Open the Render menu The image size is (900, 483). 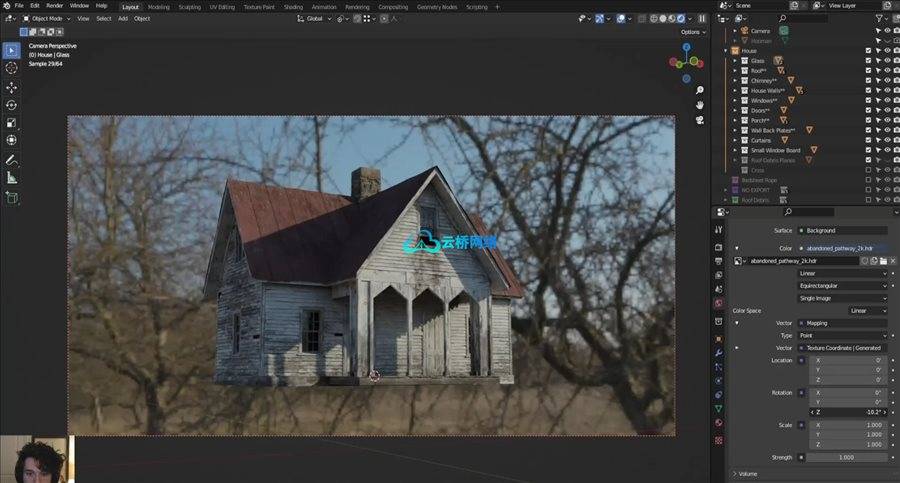point(55,6)
